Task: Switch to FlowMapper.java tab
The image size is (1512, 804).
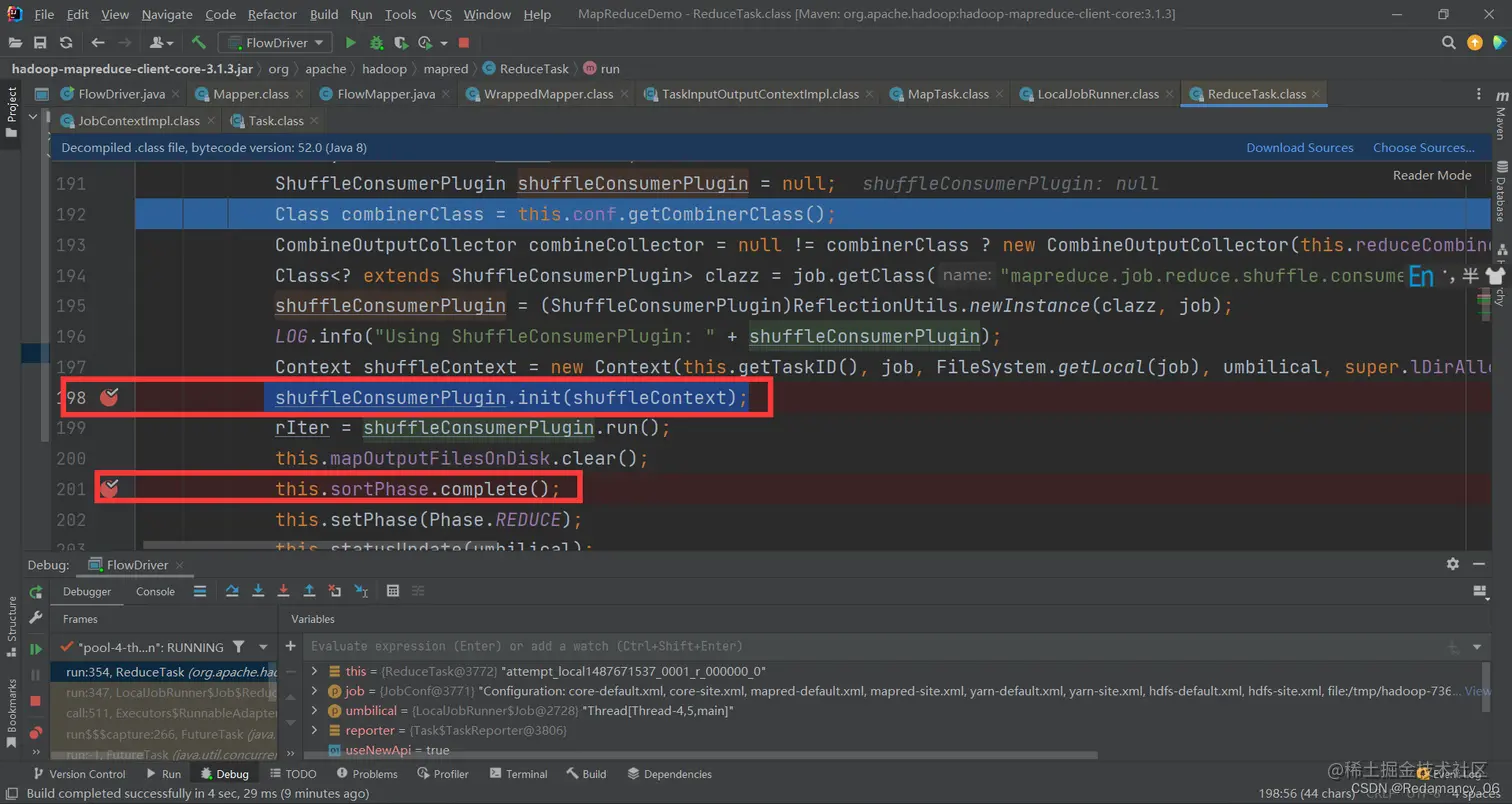Action: click(386, 94)
